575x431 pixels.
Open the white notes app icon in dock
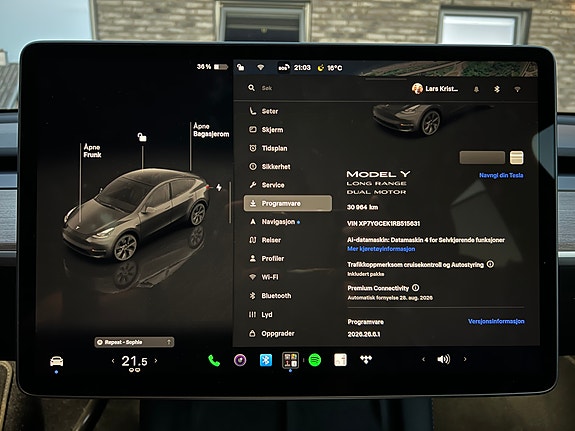[x=340, y=360]
